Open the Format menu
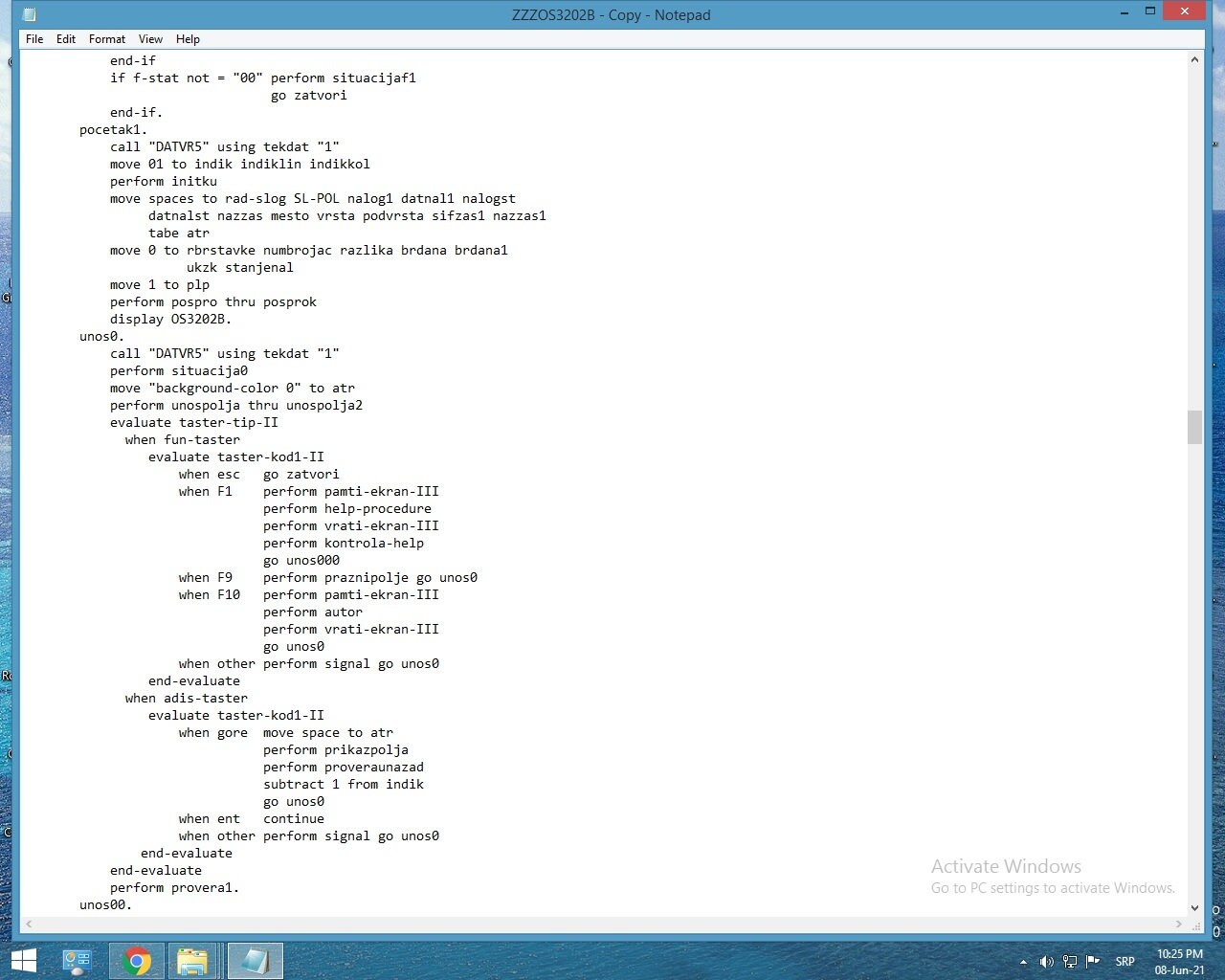This screenshot has height=980, width=1225. 106,39
